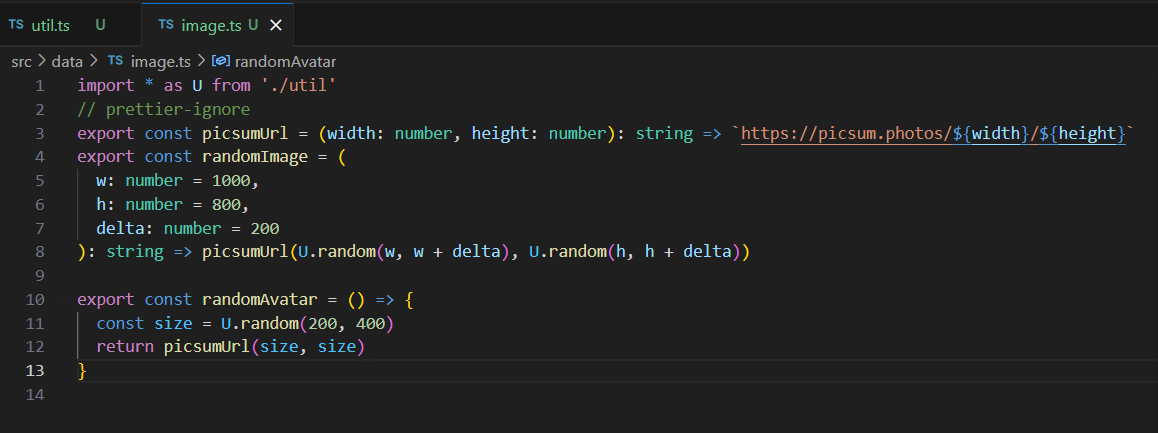Viewport: 1158px width, 433px height.
Task: Click line number 1 in the gutter
Action: (x=39, y=86)
